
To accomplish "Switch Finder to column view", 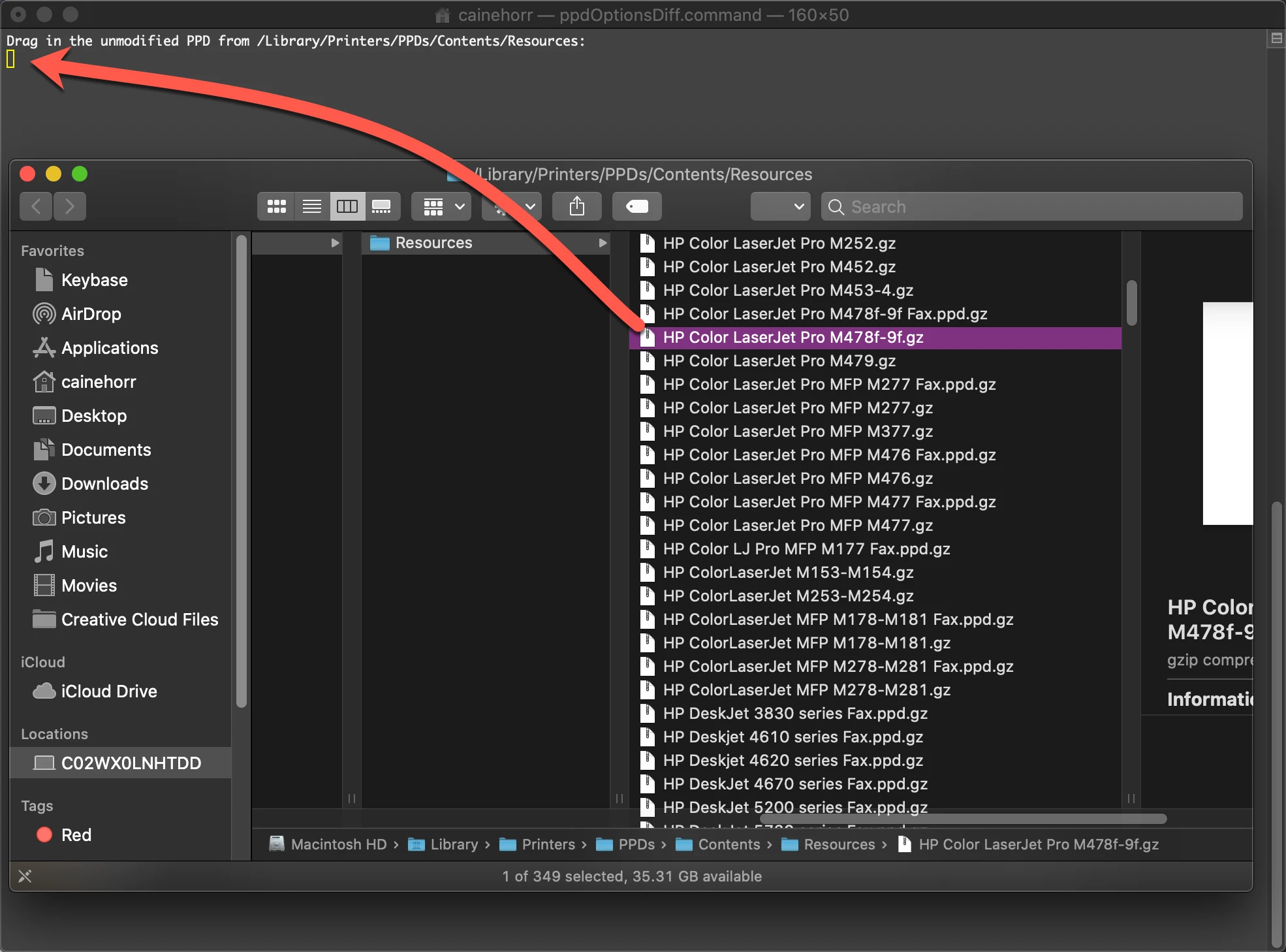I will point(347,206).
